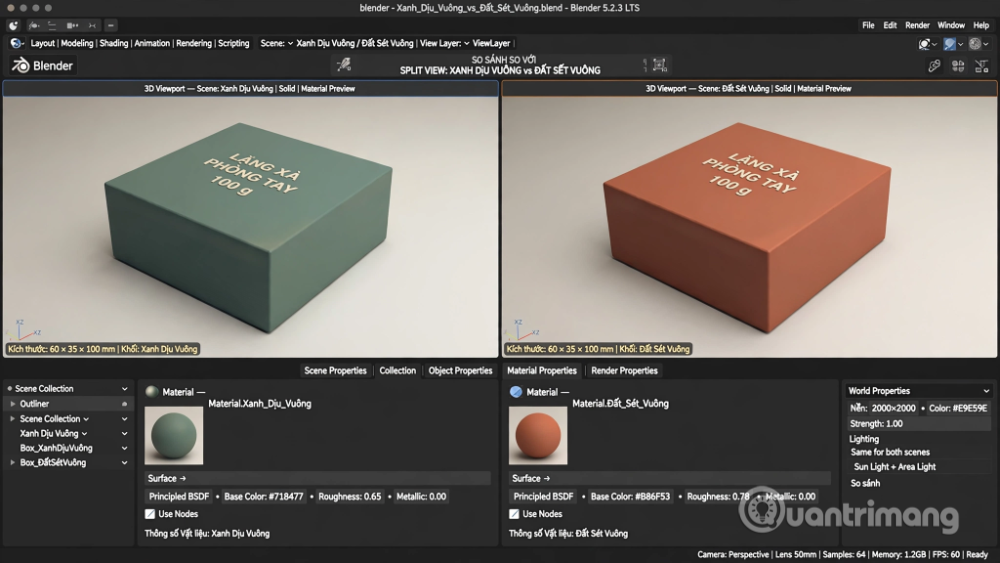The image size is (1000, 563).
Task: Click the four-panel layout icon top right
Action: click(957, 66)
